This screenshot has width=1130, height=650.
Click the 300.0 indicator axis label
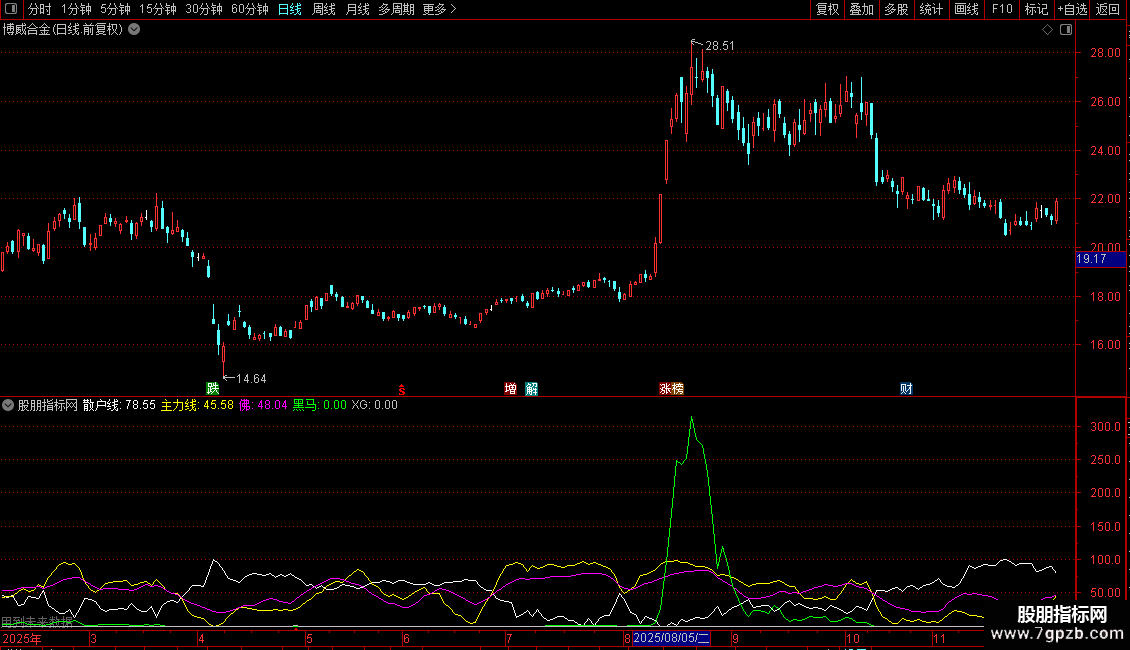pos(1105,427)
